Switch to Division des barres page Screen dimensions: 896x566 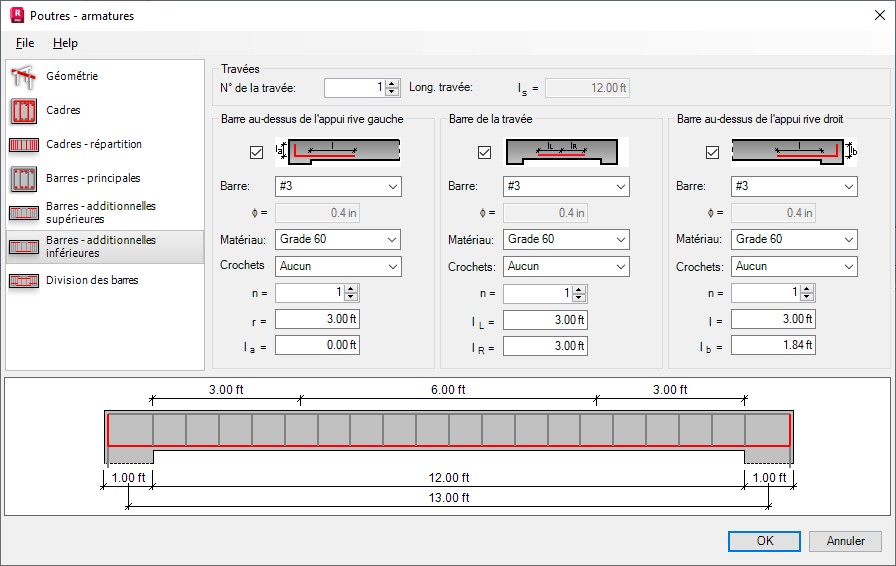(x=92, y=280)
